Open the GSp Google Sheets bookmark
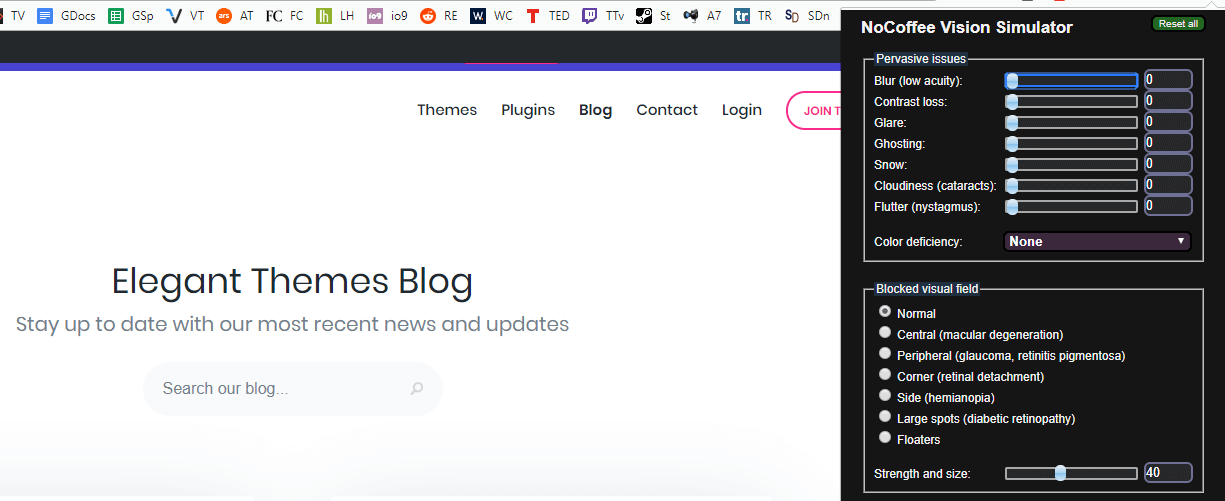The height and width of the screenshot is (501, 1225). (130, 16)
